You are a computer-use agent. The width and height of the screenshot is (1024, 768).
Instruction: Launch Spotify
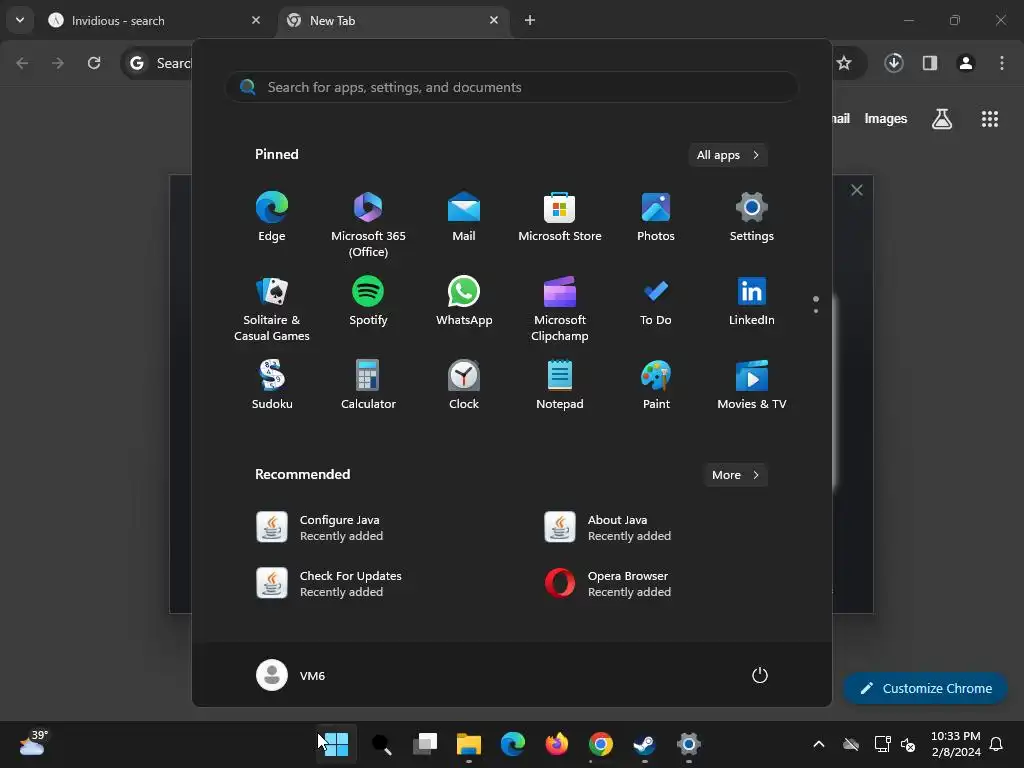[x=368, y=301]
